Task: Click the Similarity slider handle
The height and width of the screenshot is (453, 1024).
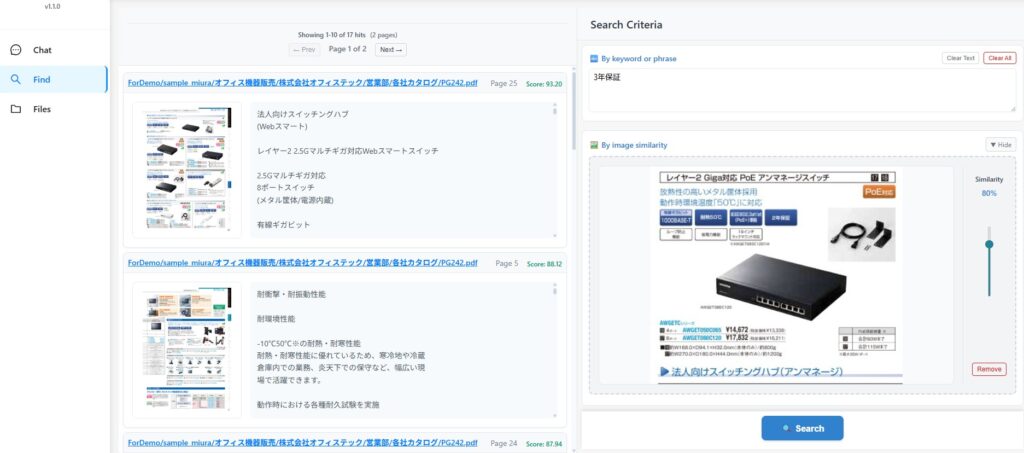Action: point(989,244)
